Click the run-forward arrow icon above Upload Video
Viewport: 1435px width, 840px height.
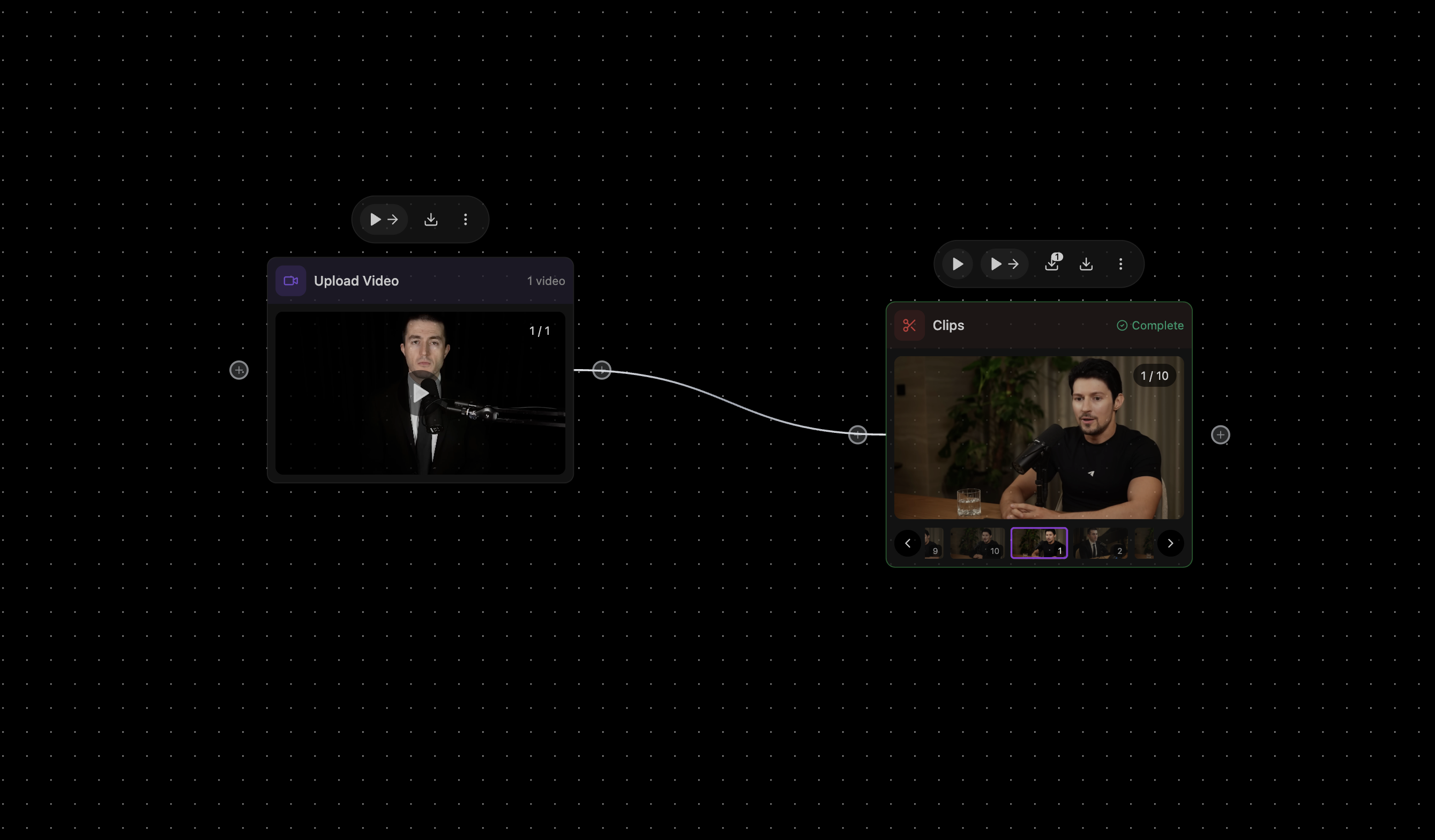383,219
